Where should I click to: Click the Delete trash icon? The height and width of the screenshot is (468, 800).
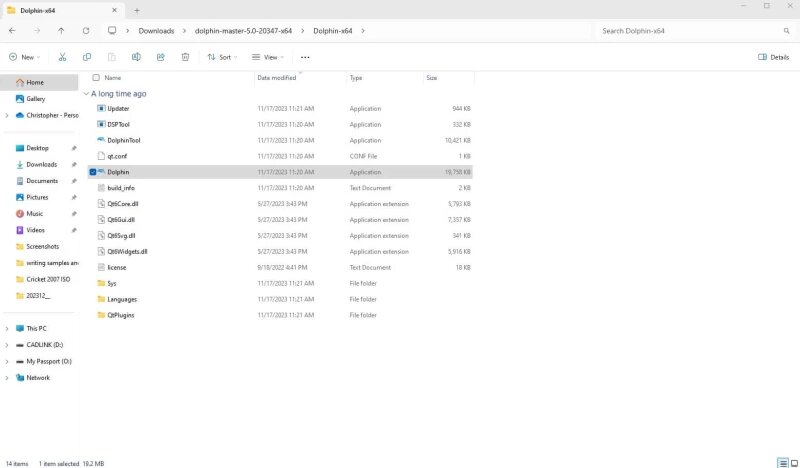tap(185, 57)
